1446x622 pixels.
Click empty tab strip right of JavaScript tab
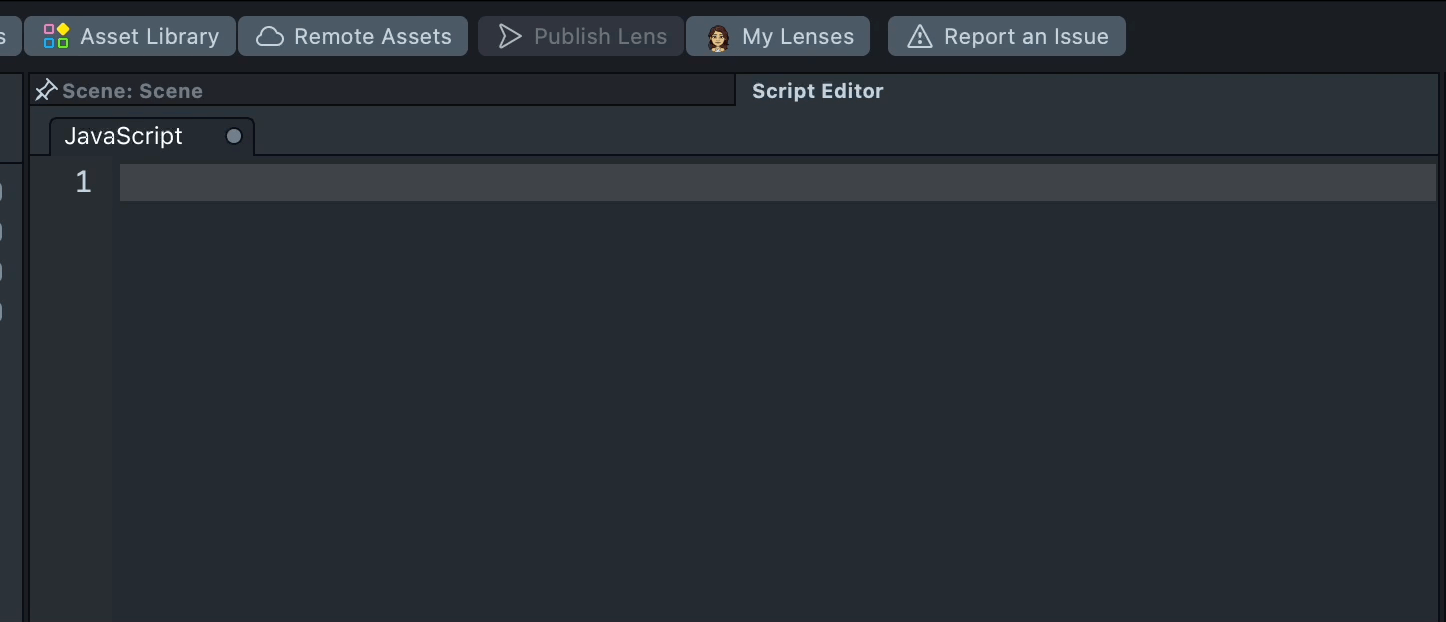[800, 137]
